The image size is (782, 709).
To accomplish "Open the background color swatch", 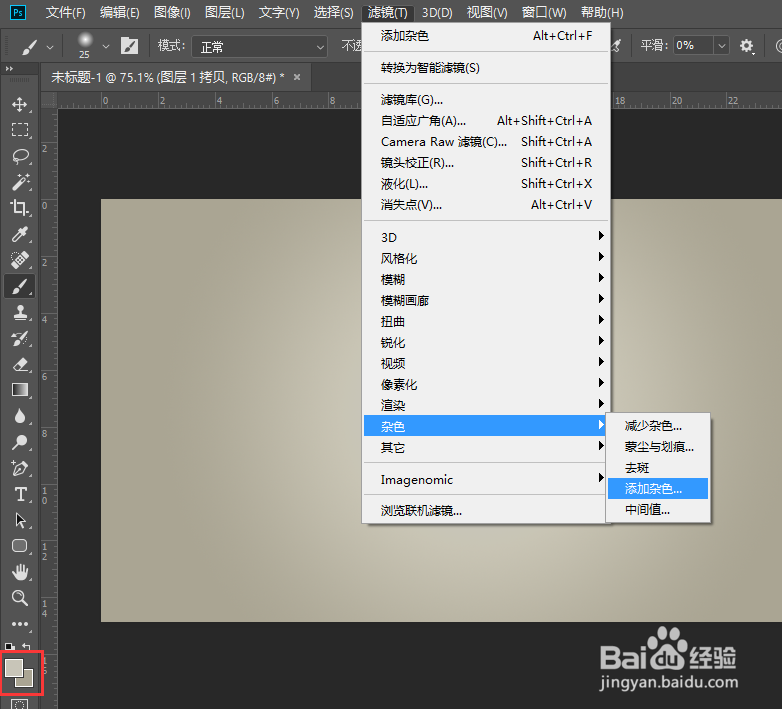I will click(x=27, y=680).
